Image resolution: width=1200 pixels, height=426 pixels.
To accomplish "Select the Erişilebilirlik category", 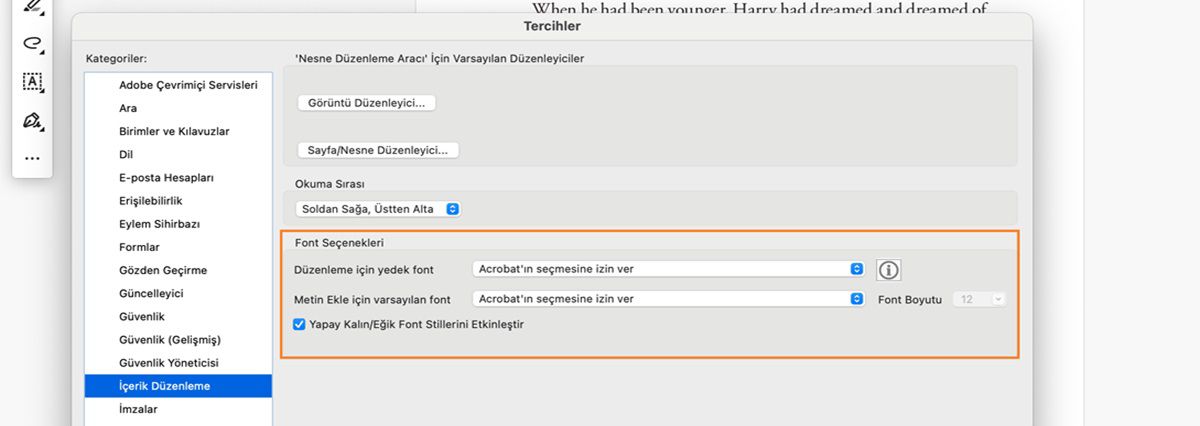I will point(151,201).
